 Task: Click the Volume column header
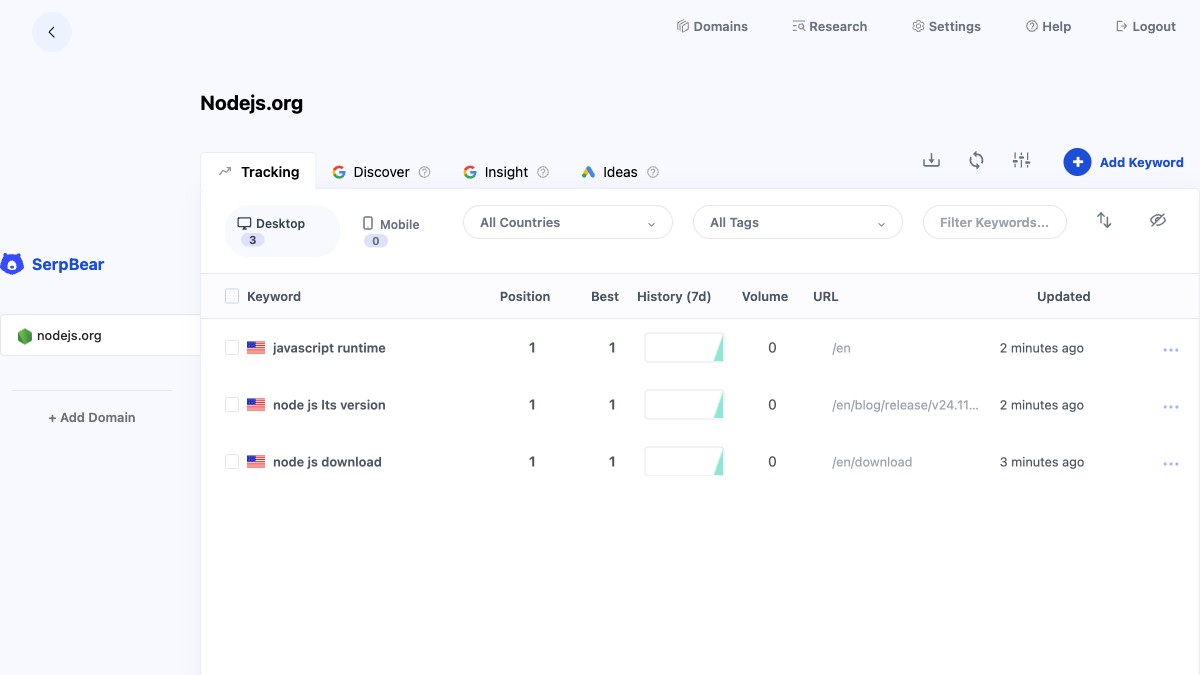point(765,296)
